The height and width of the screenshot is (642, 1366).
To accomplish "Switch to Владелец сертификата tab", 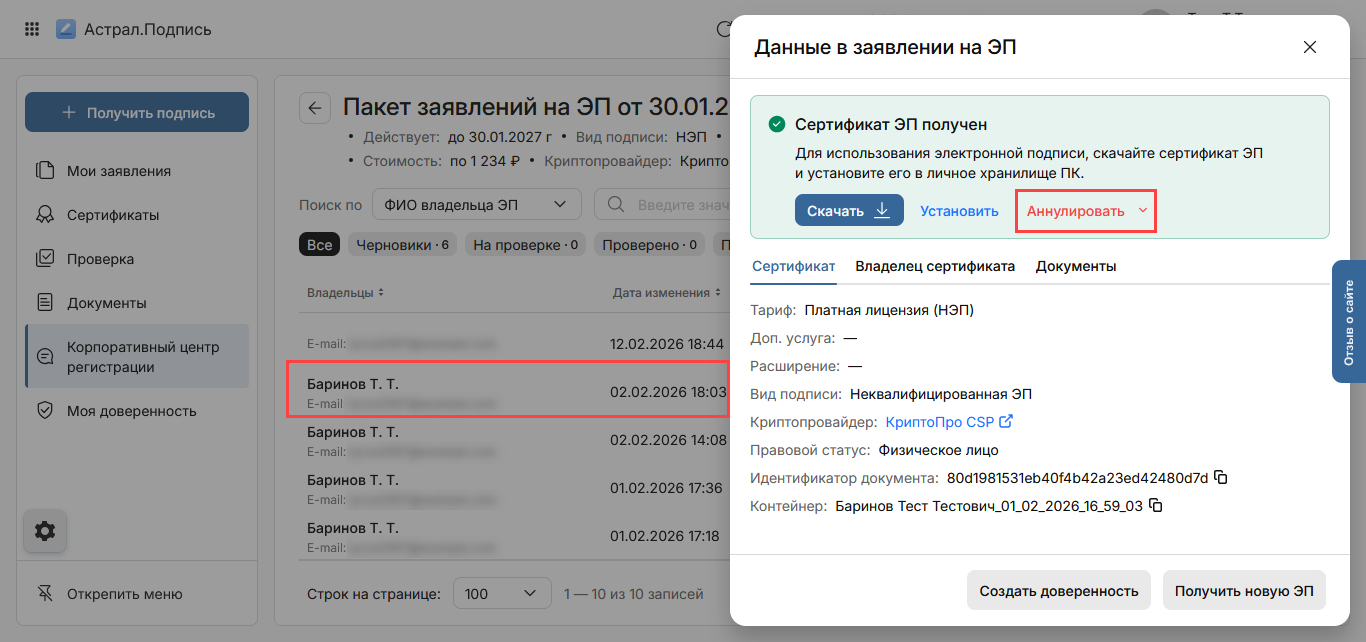I will pos(935,266).
